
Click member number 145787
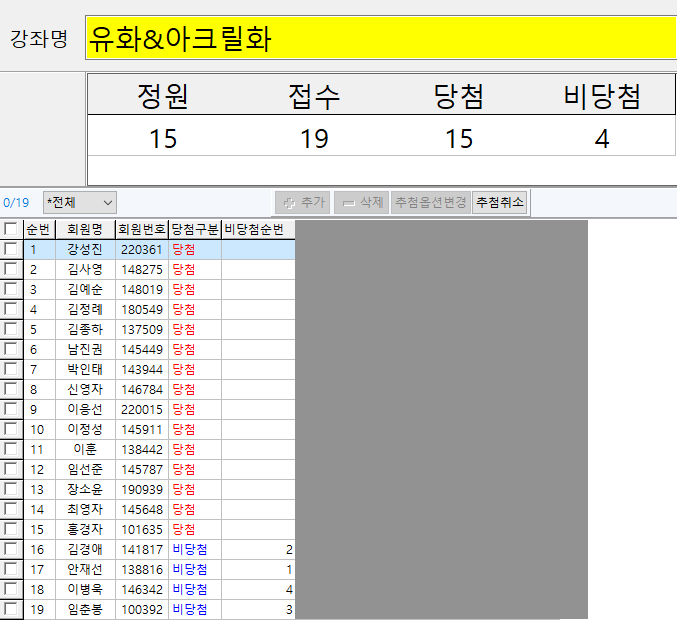[142, 469]
